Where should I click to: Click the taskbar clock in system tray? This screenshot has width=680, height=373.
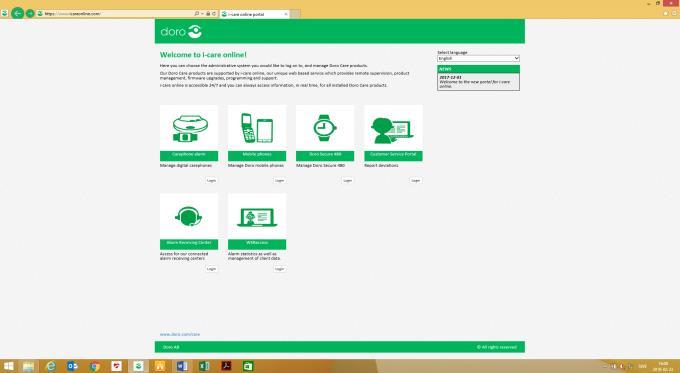tap(663, 366)
